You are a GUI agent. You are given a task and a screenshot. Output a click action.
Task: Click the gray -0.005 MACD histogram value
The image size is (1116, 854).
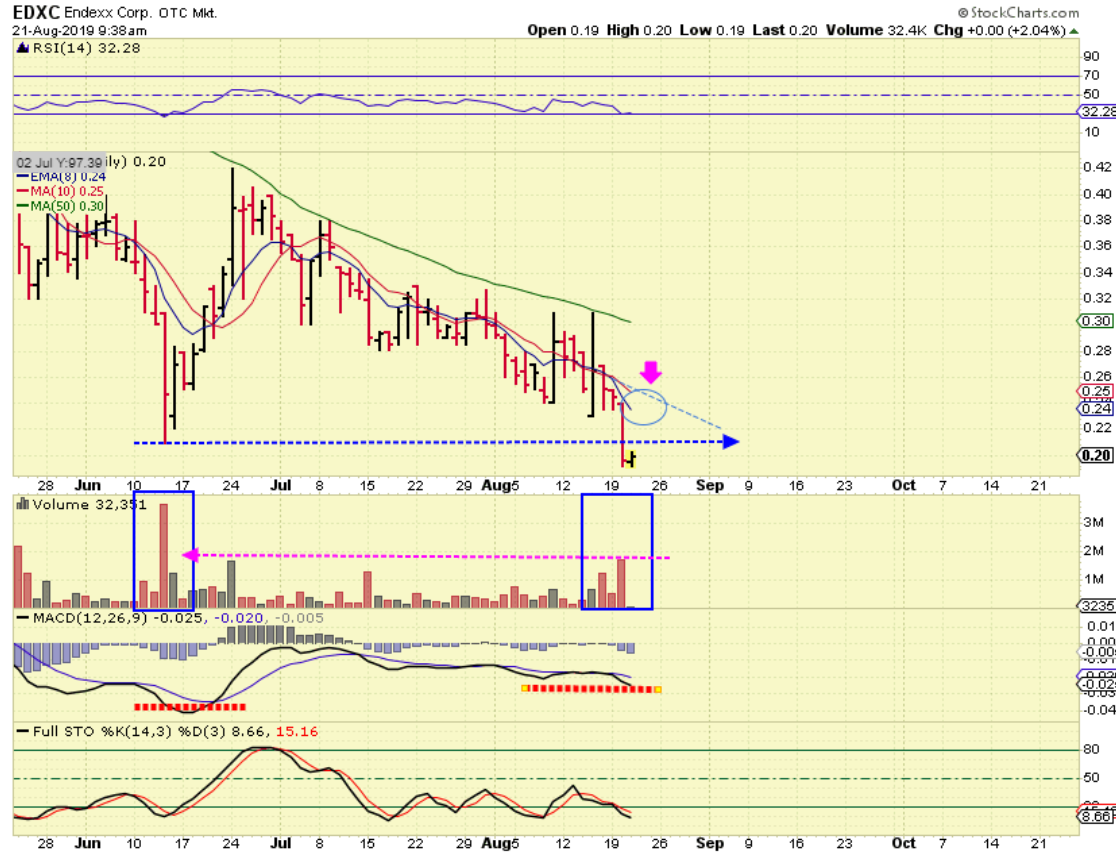(x=299, y=618)
